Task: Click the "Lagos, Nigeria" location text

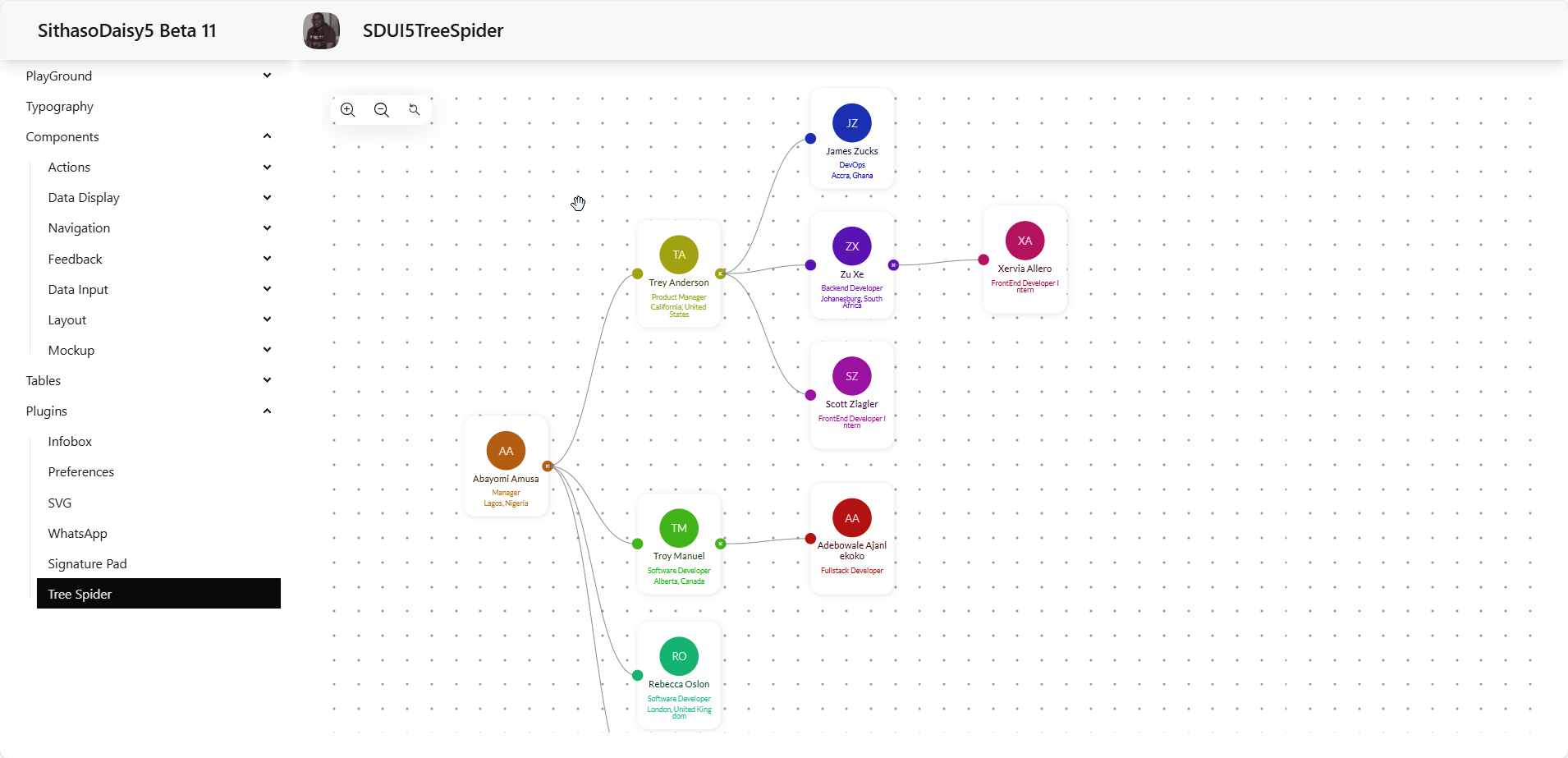Action: 506,503
